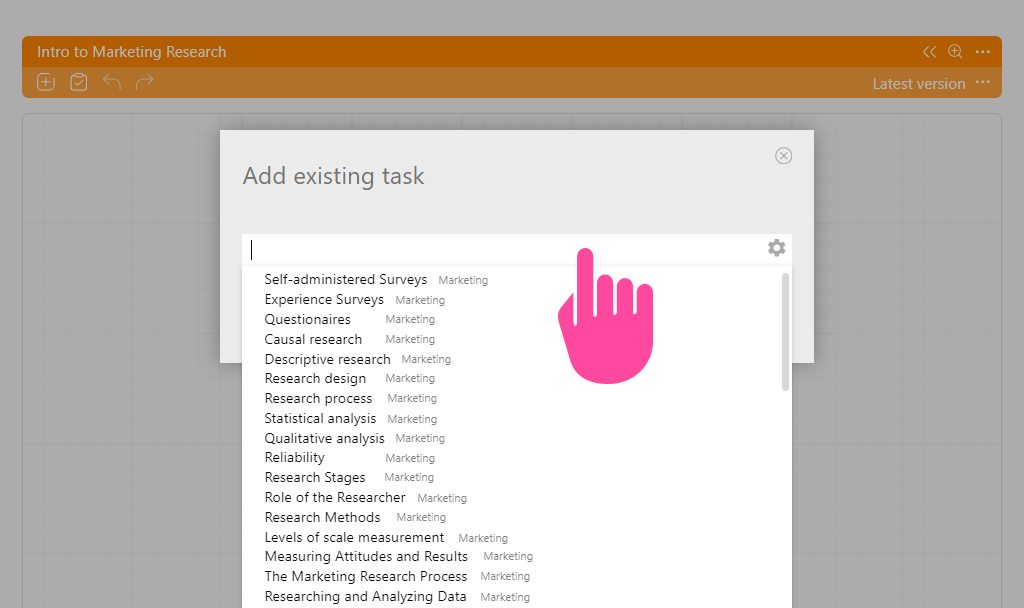Click the checklist clipboard icon

[78, 82]
